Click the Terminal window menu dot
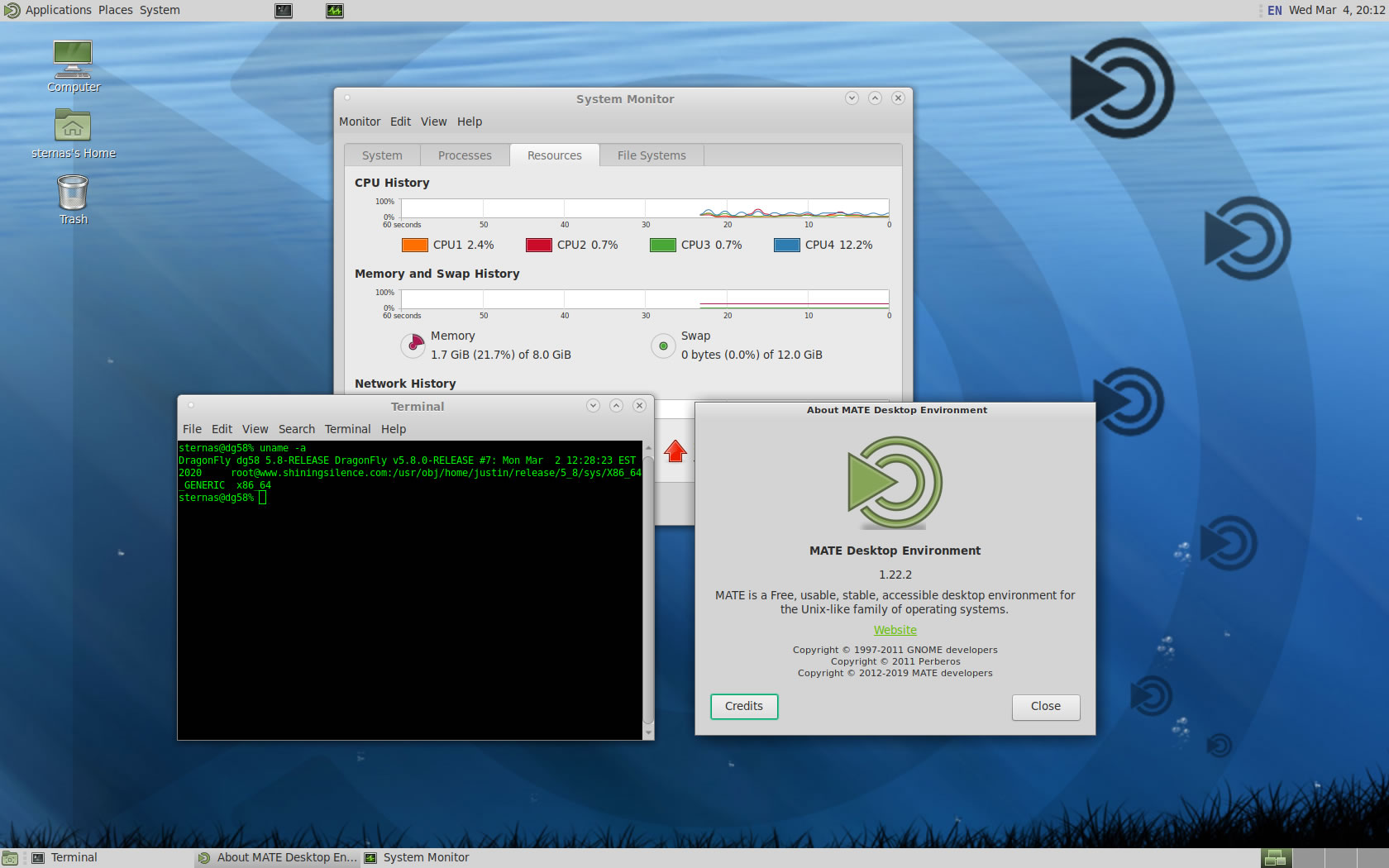The image size is (1389, 868). point(191,405)
